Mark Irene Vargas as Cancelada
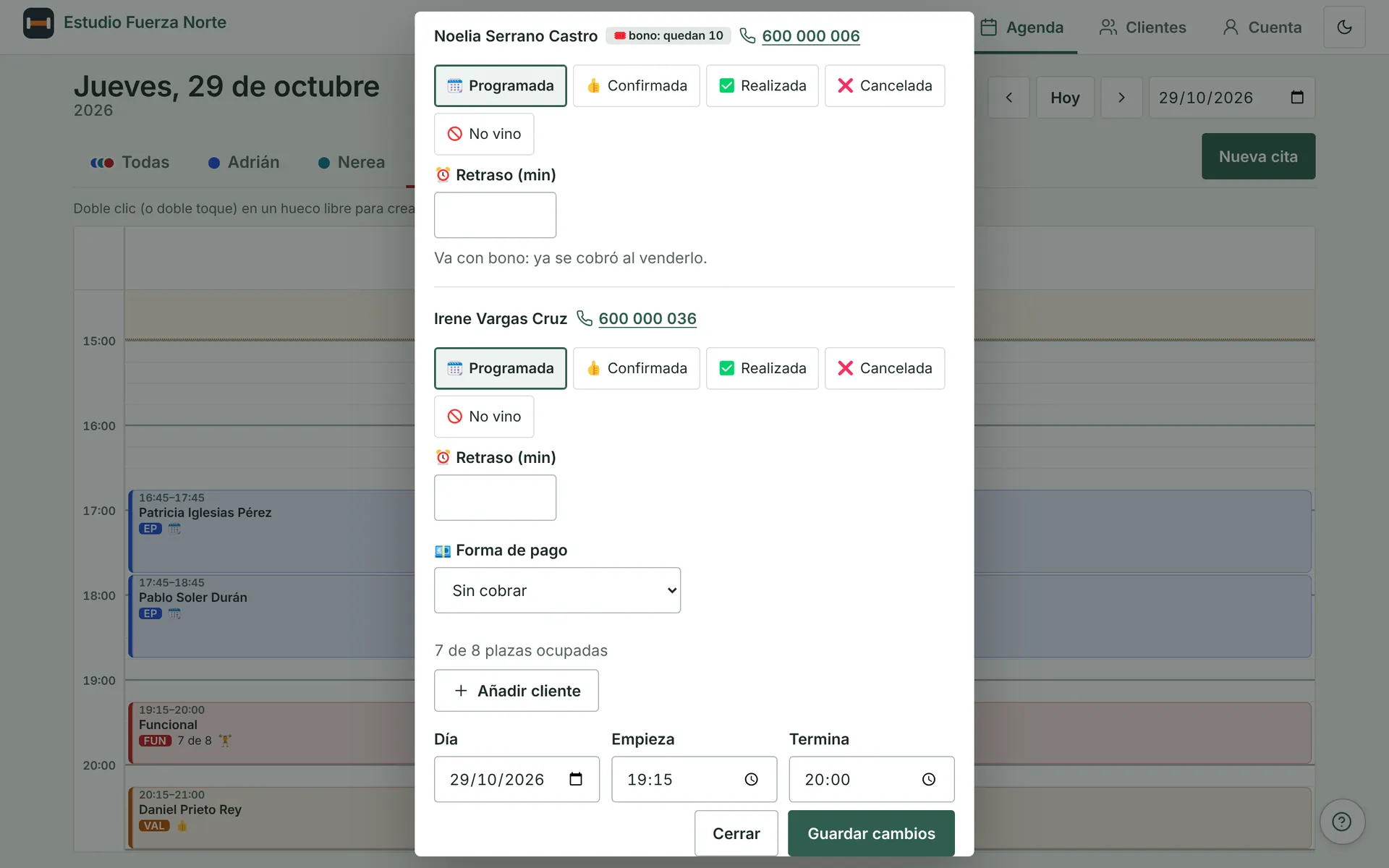The height and width of the screenshot is (868, 1389). (x=885, y=369)
